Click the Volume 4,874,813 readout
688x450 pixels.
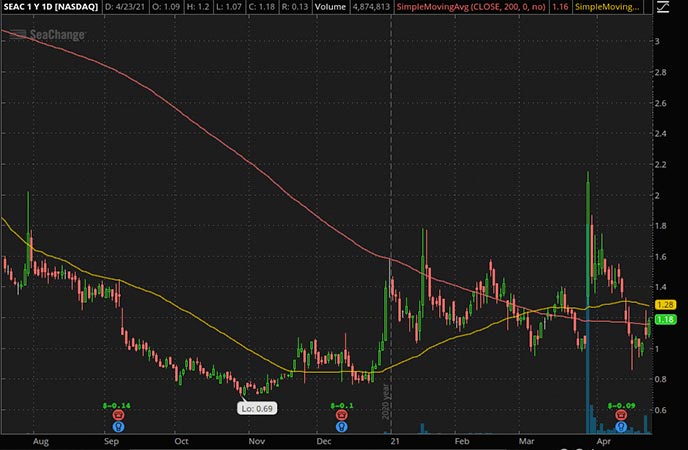(x=351, y=7)
